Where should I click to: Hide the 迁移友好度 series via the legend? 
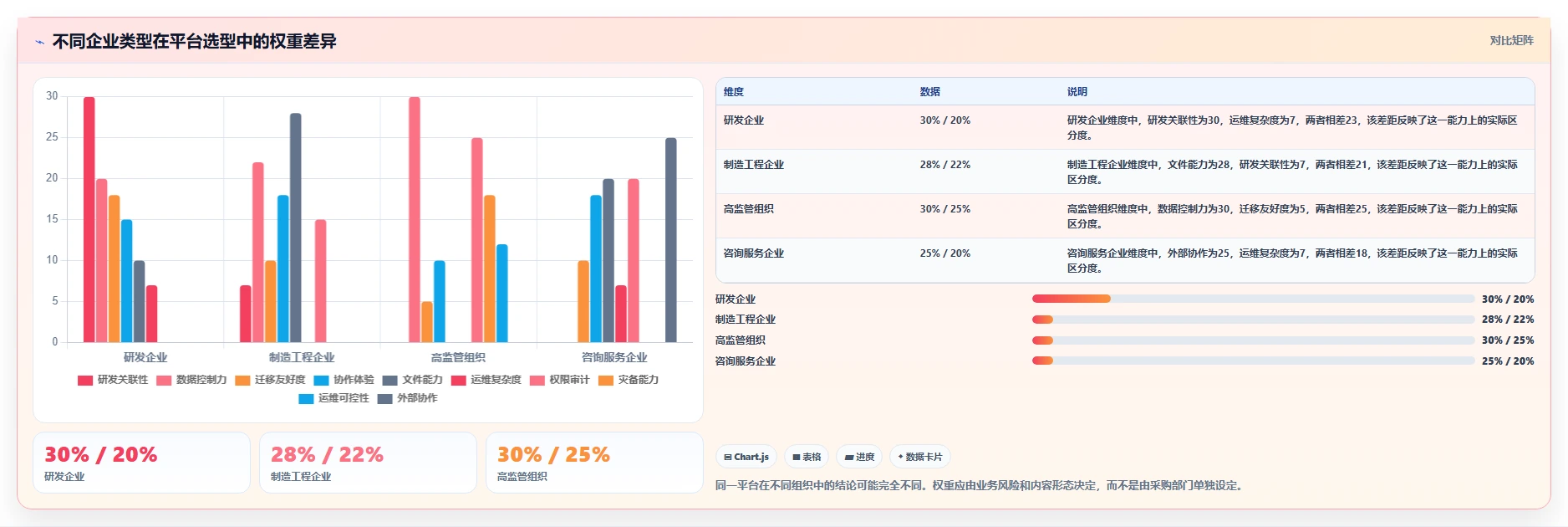pos(270,380)
